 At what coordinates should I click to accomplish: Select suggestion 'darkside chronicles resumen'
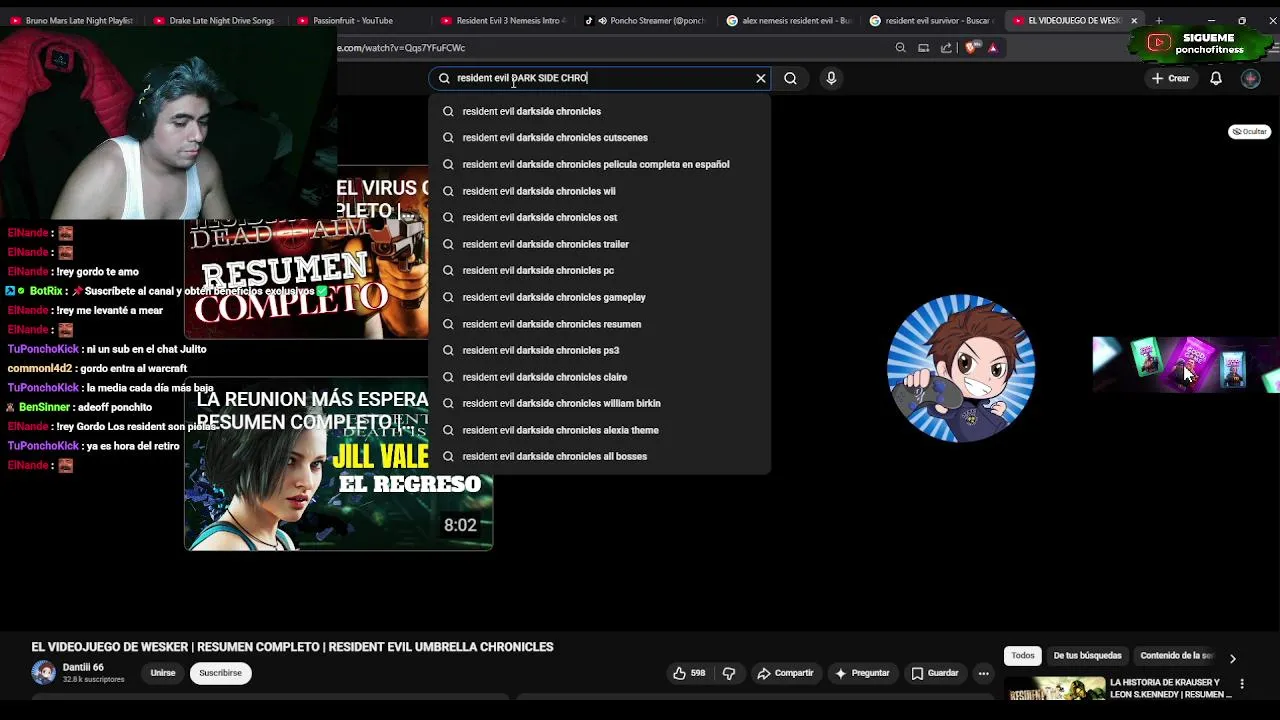coord(600,324)
